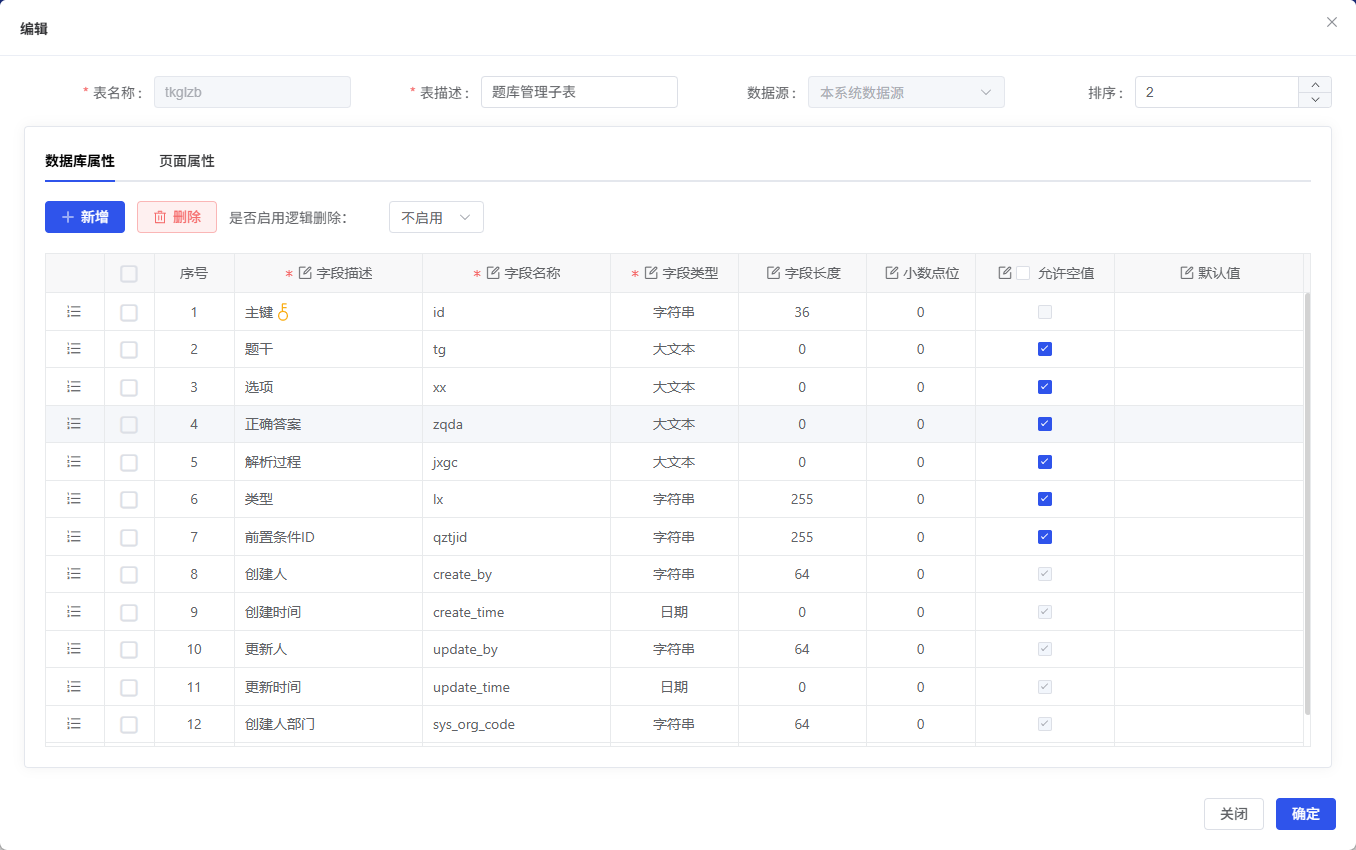Image resolution: width=1356 pixels, height=850 pixels.
Task: Click the edit icon beside 小数点位 header
Action: tap(892, 273)
